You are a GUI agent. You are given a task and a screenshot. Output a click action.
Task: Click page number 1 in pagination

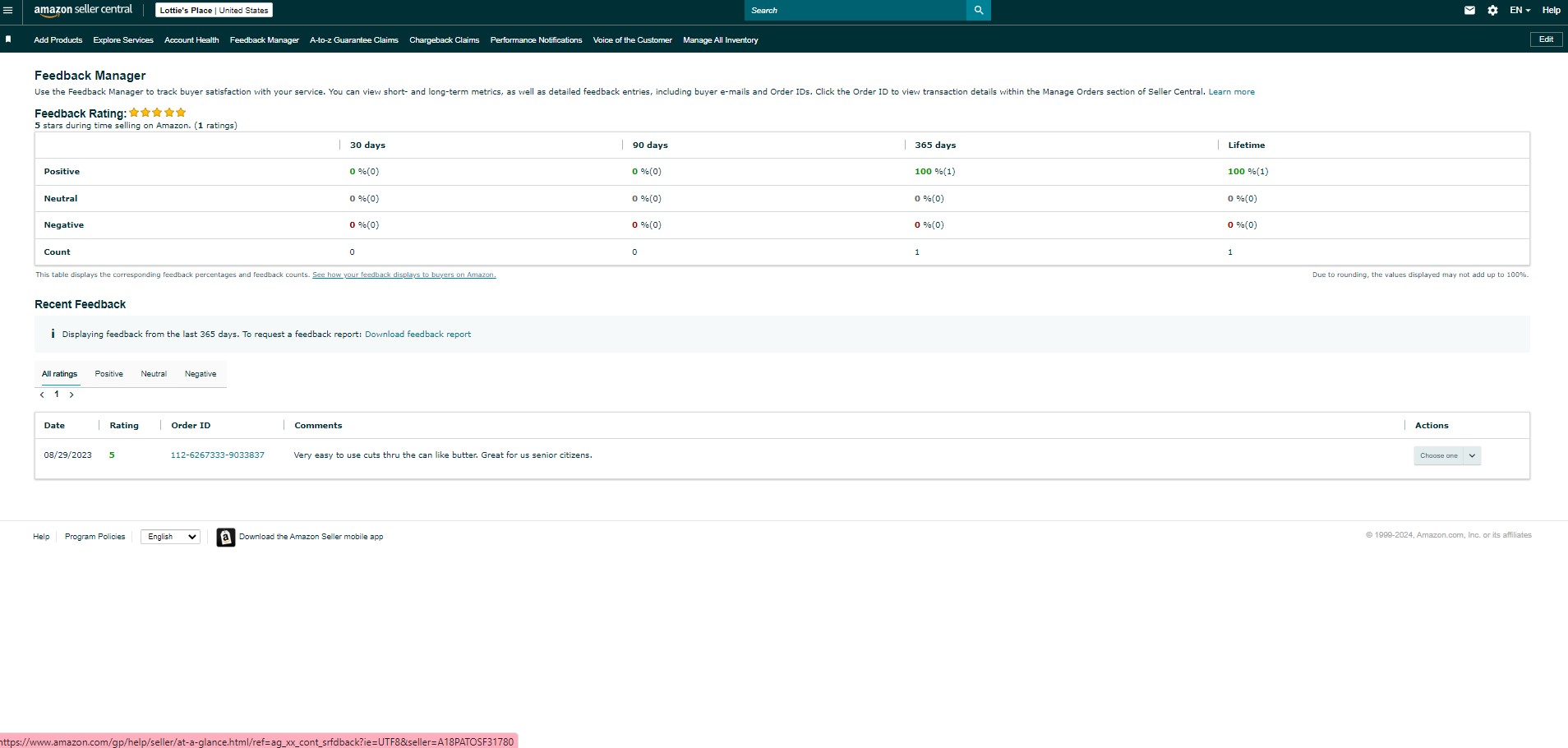click(57, 395)
